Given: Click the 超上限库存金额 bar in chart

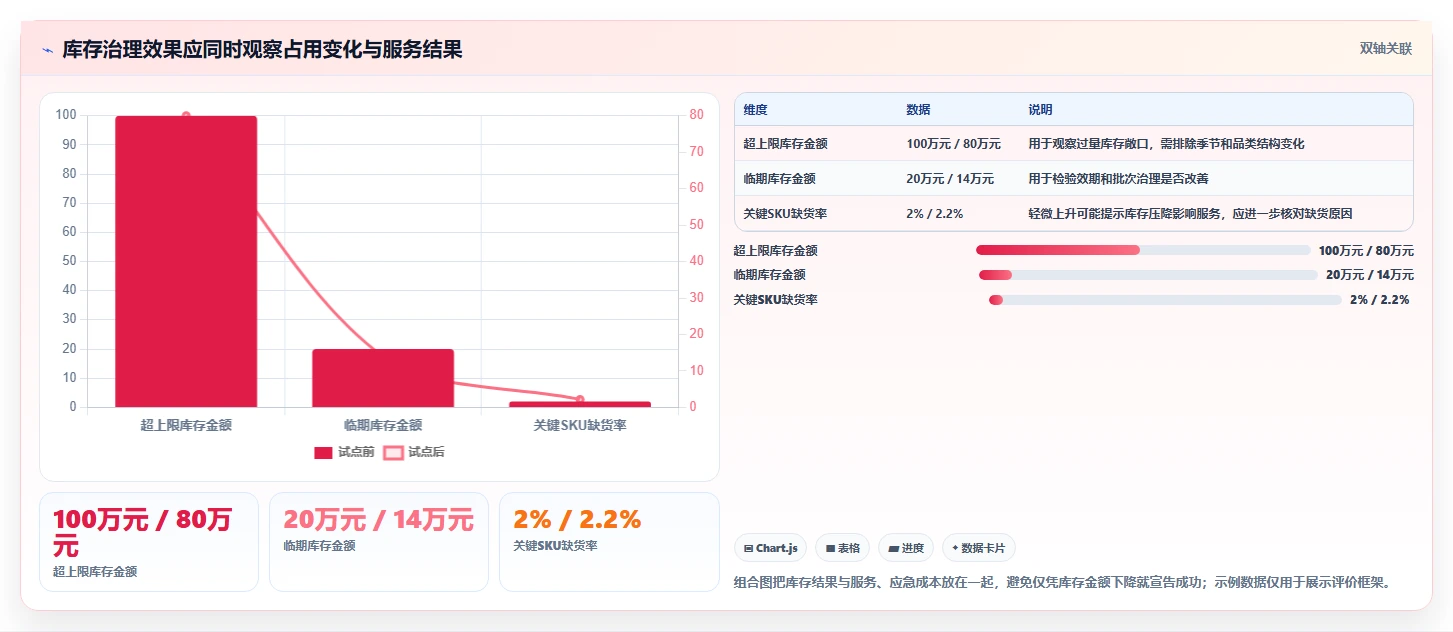Looking at the screenshot, I should click(x=186, y=261).
